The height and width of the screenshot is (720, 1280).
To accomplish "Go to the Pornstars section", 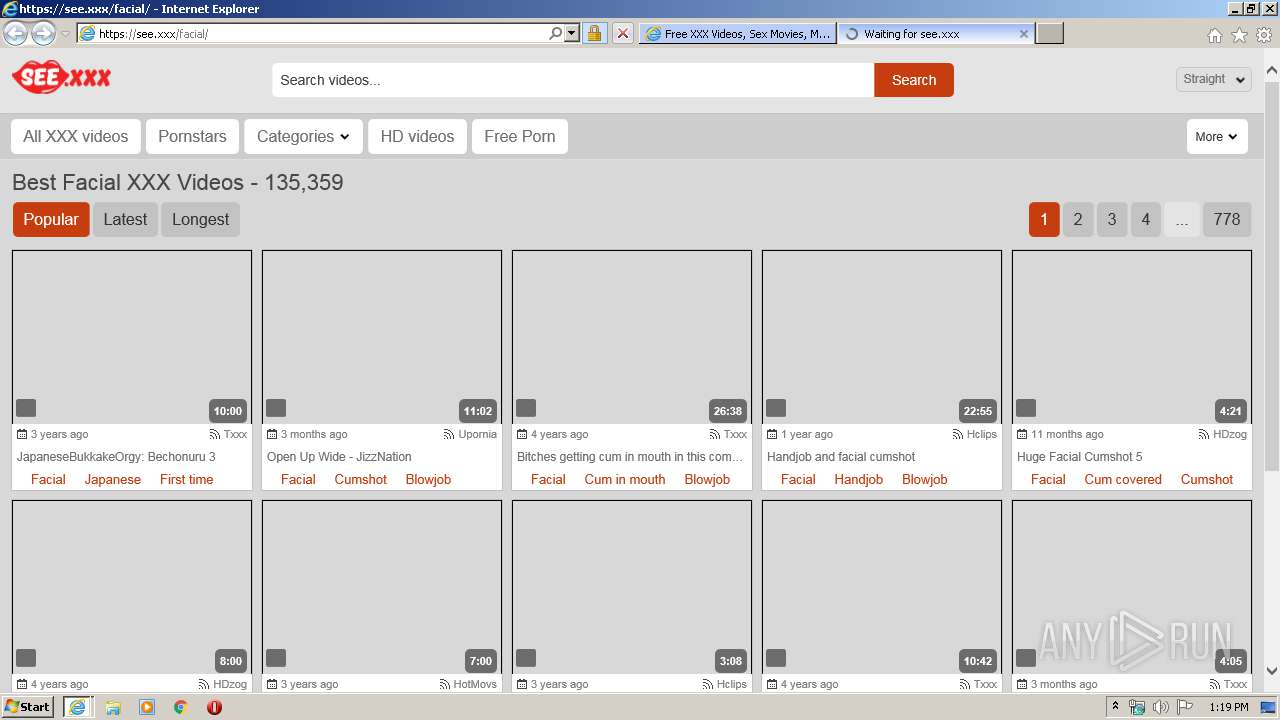I will 192,136.
